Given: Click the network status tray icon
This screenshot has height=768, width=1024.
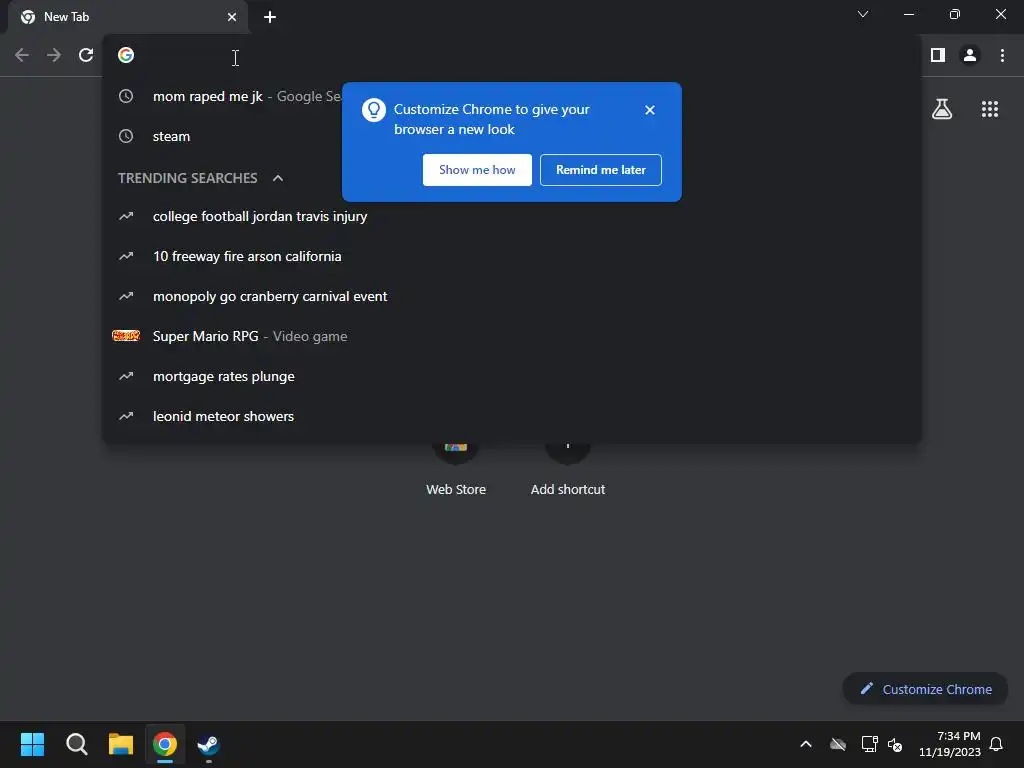Looking at the screenshot, I should point(869,744).
